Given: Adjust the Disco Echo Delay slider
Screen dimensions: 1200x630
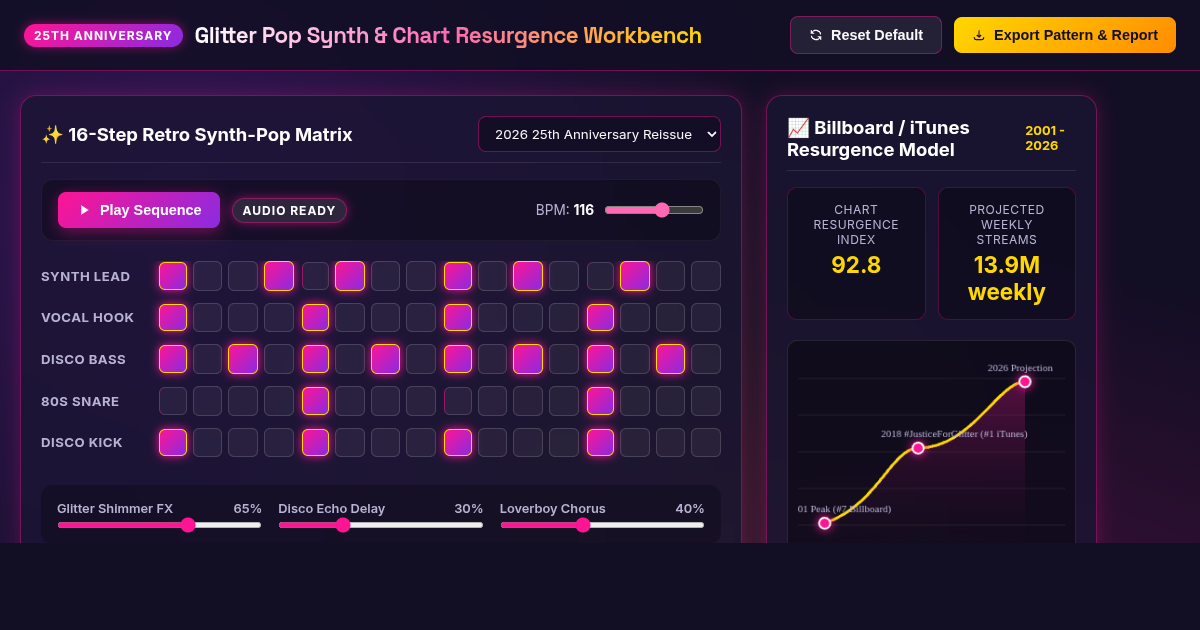Looking at the screenshot, I should tap(380, 525).
